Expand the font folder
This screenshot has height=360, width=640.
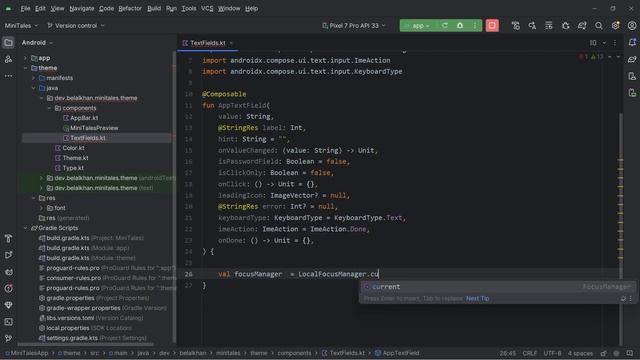click(x=41, y=208)
